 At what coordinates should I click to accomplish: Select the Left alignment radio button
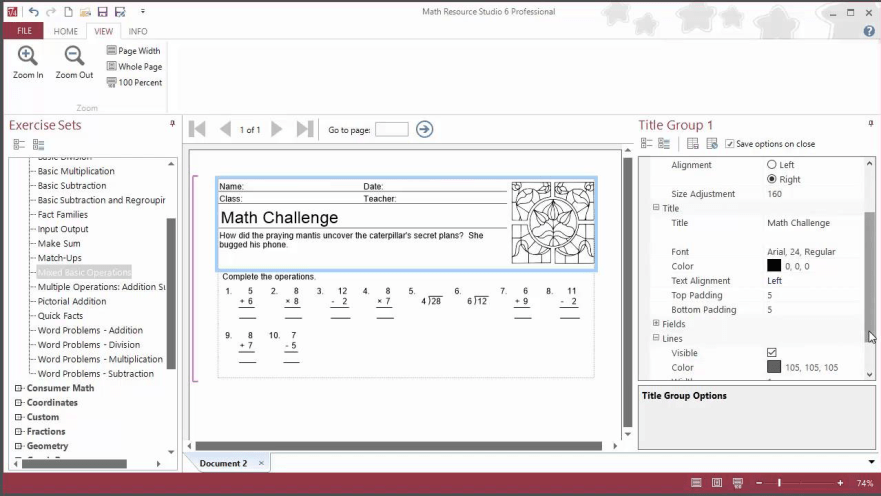click(x=772, y=165)
